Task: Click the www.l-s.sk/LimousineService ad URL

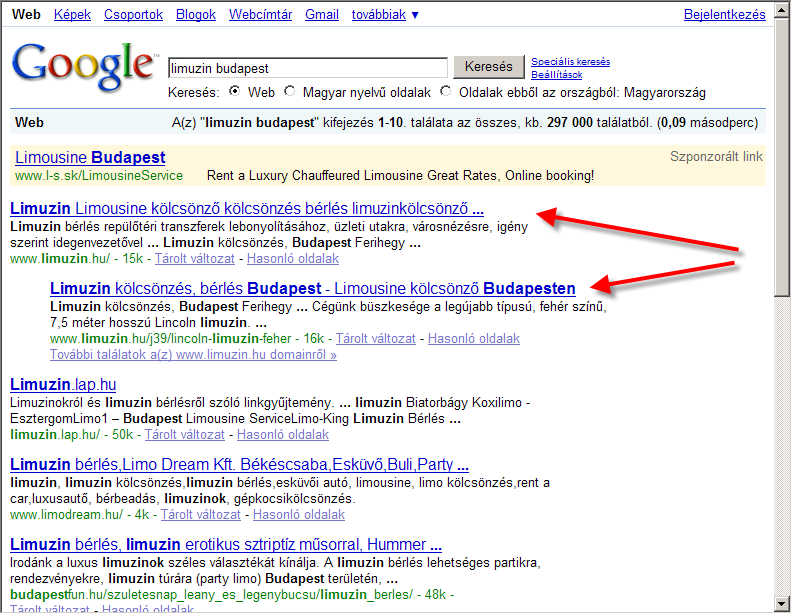Action: tap(99, 176)
